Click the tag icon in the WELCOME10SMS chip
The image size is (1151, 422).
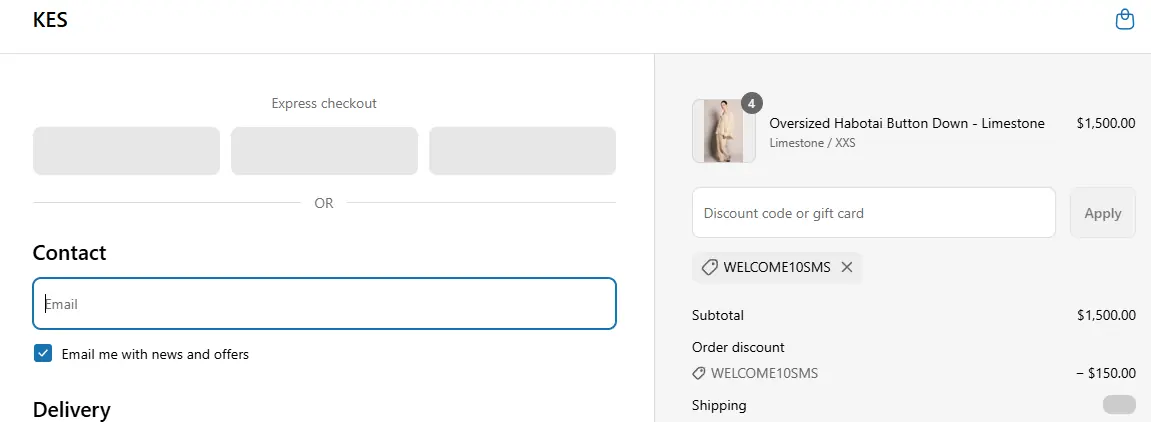(709, 267)
